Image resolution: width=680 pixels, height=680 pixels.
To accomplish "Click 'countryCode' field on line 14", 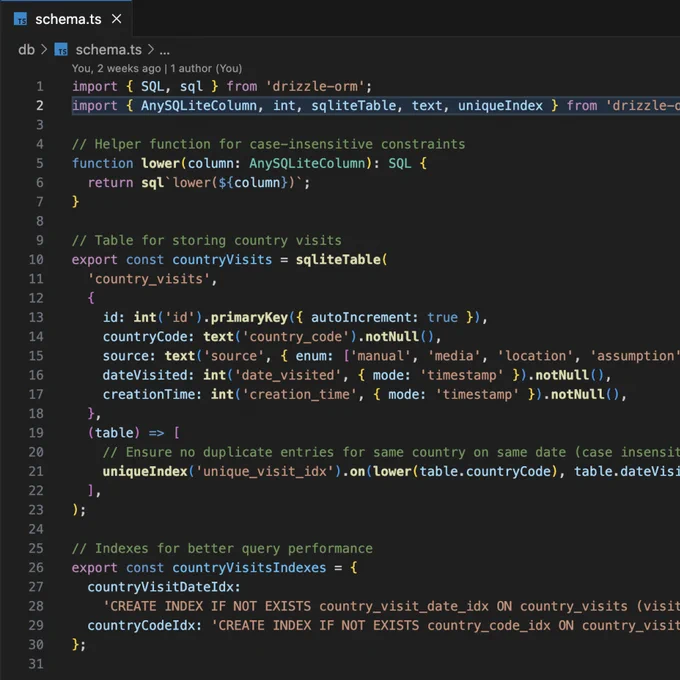I will [x=145, y=337].
